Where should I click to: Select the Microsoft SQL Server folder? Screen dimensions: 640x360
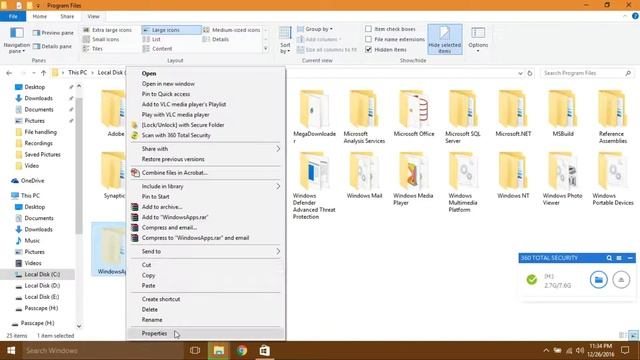[x=462, y=116]
